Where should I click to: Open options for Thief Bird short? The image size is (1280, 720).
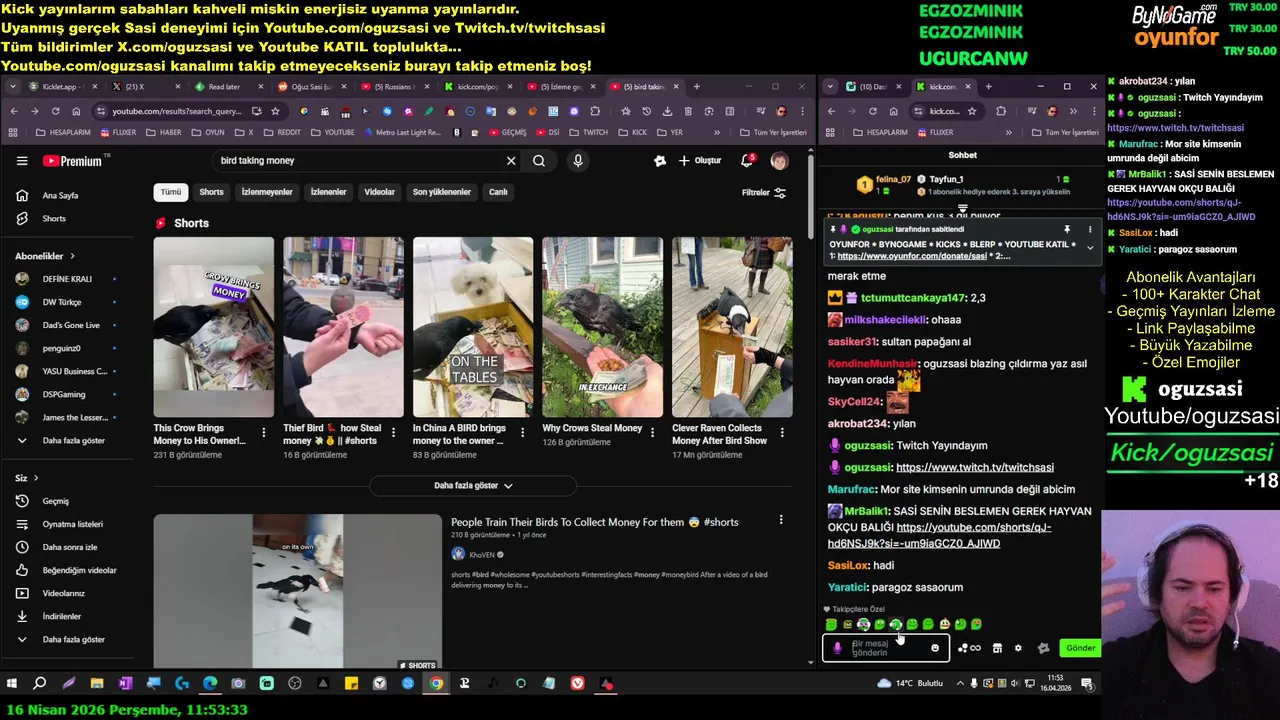(393, 433)
